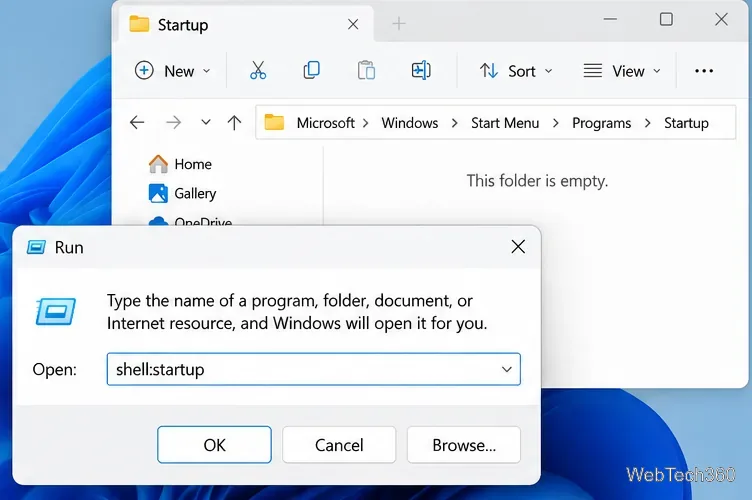Go forward with the right arrow
Viewport: 752px width, 500px height.
[174, 123]
